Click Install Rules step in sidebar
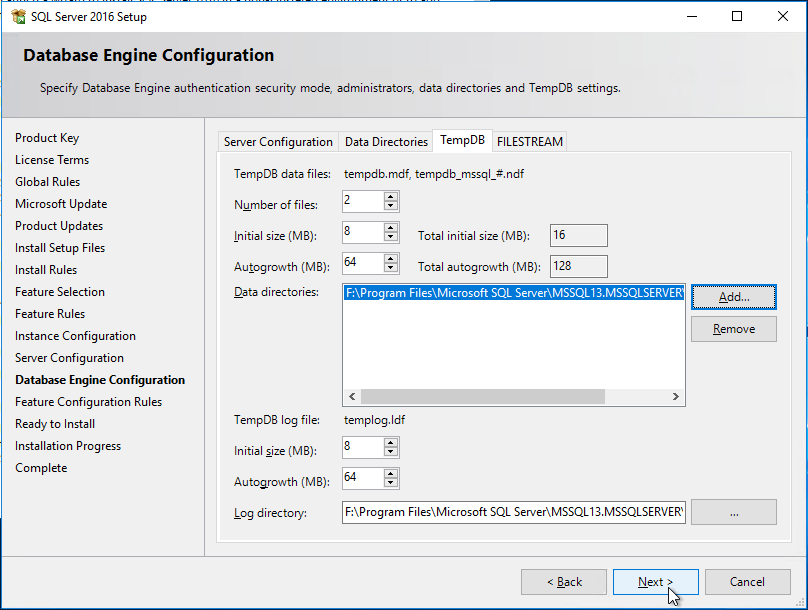 (46, 270)
